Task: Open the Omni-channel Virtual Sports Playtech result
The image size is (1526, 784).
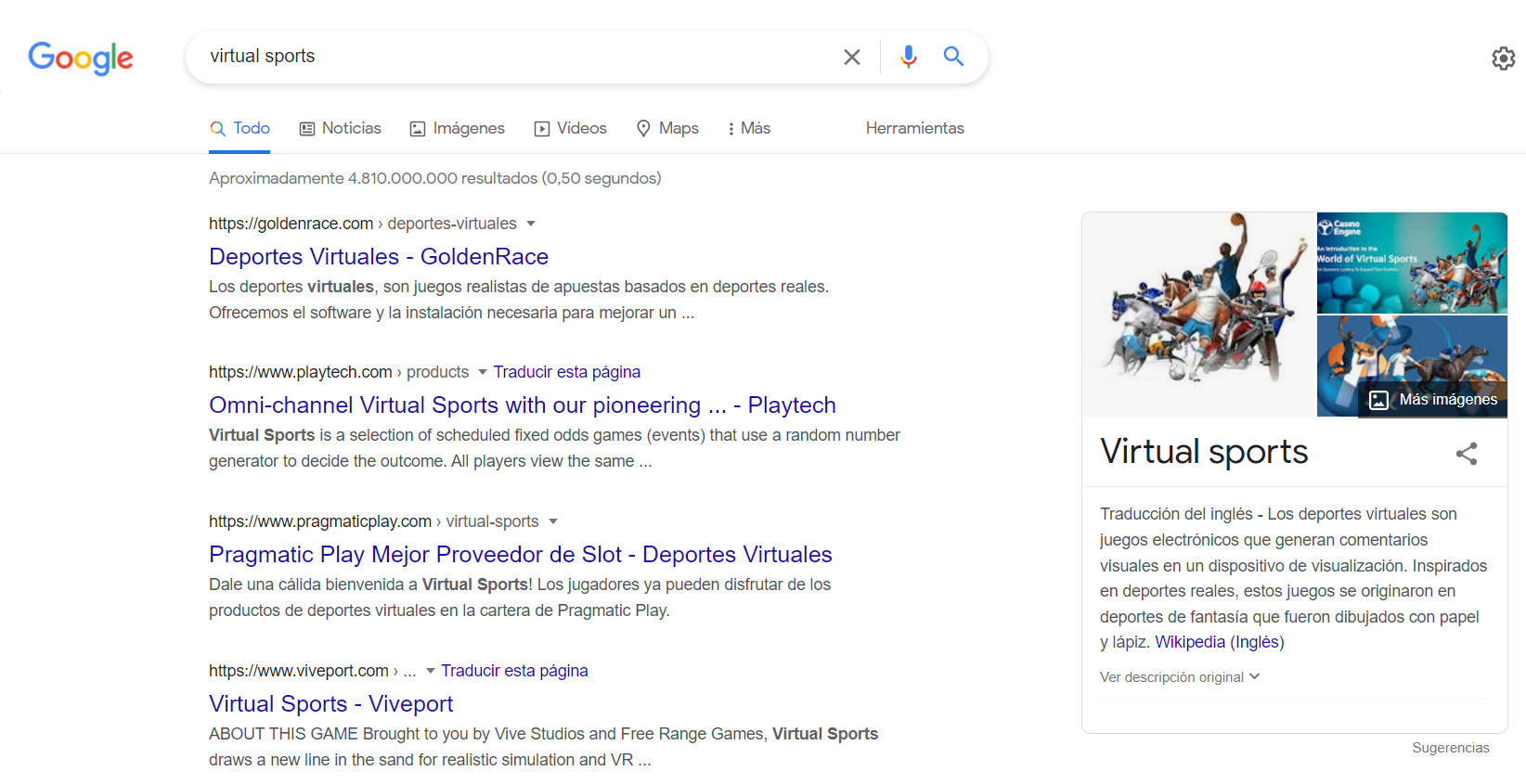Action: coord(523,405)
